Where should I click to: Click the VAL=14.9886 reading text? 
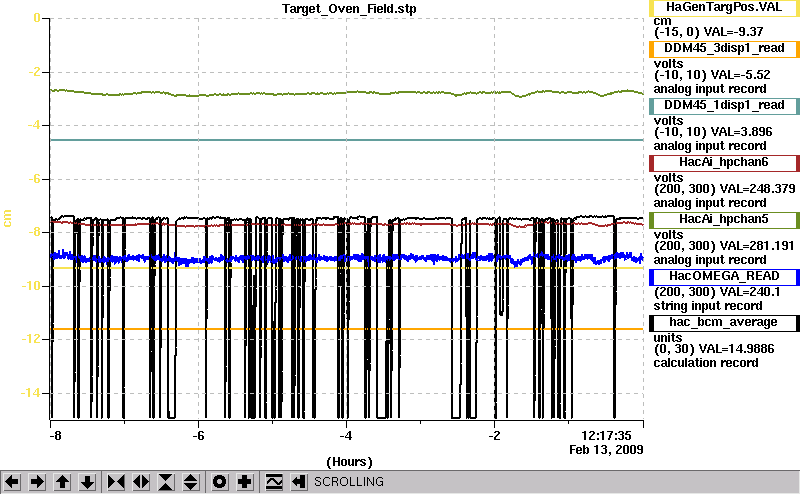pyautogui.click(x=736, y=349)
